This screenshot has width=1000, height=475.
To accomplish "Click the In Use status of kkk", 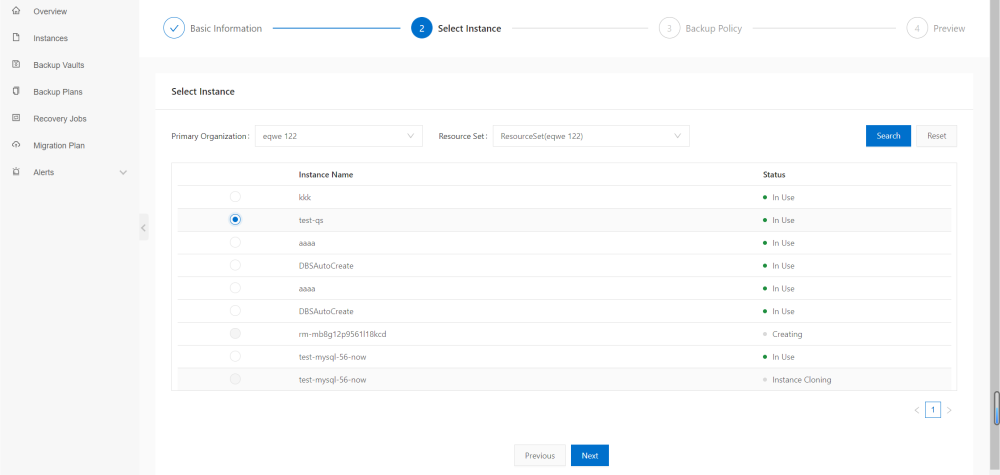I will tap(783, 197).
